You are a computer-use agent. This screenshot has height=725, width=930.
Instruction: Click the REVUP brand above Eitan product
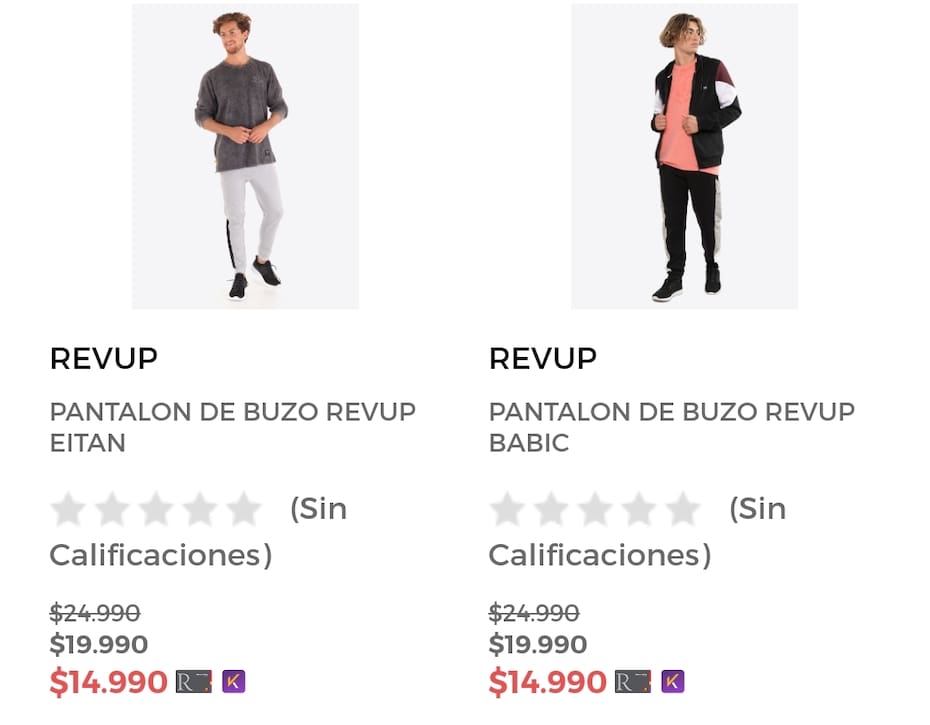click(104, 358)
